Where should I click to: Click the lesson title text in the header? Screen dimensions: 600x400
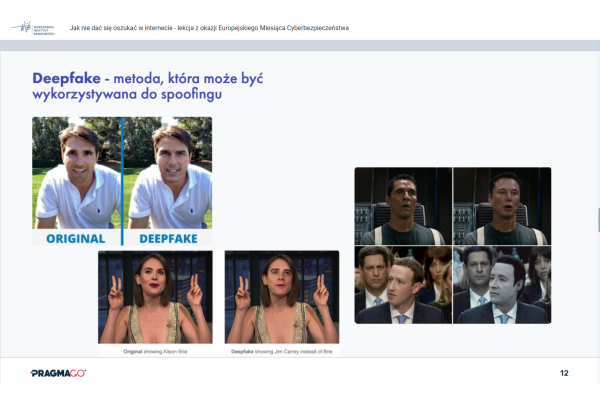point(210,27)
